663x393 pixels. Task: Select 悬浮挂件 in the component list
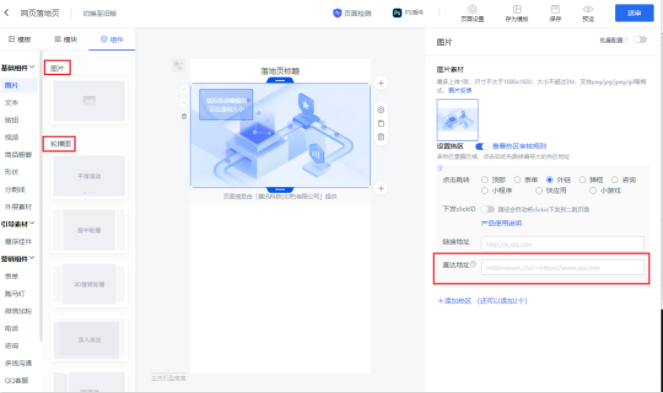pyautogui.click(x=18, y=242)
